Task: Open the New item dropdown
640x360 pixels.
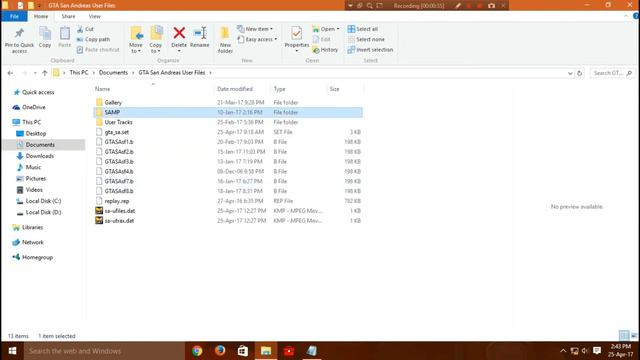Action: (255, 29)
